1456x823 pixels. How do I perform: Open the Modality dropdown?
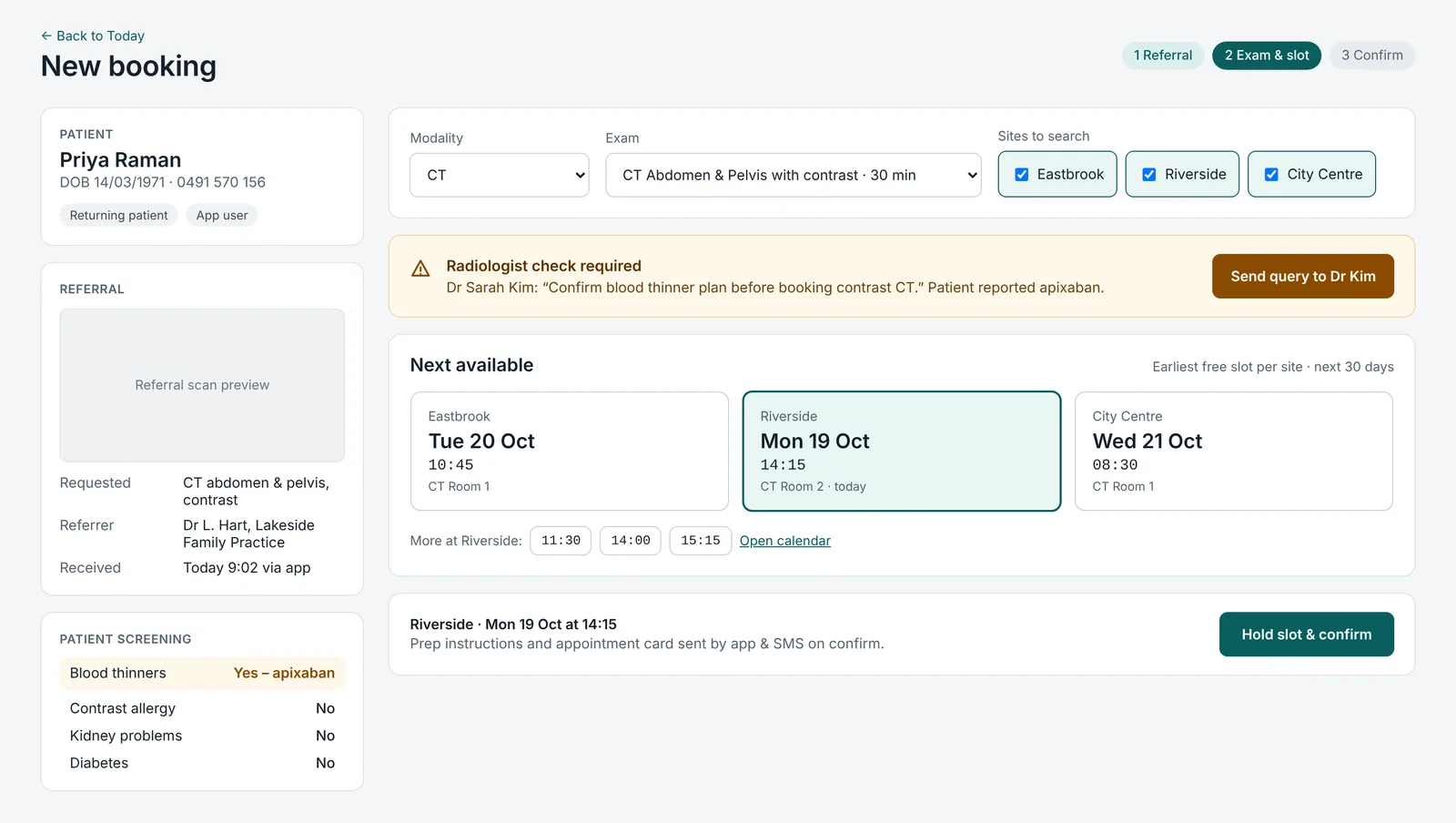[500, 175]
